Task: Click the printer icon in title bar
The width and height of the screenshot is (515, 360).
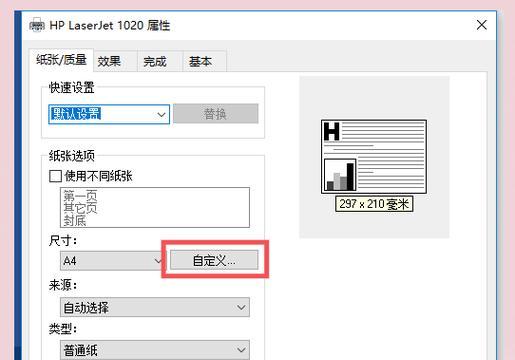Action: click(x=37, y=25)
